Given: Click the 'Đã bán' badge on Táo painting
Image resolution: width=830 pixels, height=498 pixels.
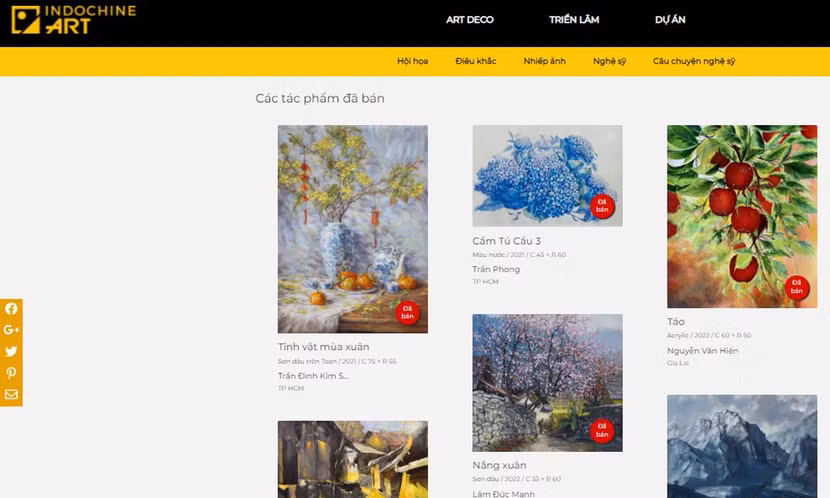Looking at the screenshot, I should click(797, 287).
